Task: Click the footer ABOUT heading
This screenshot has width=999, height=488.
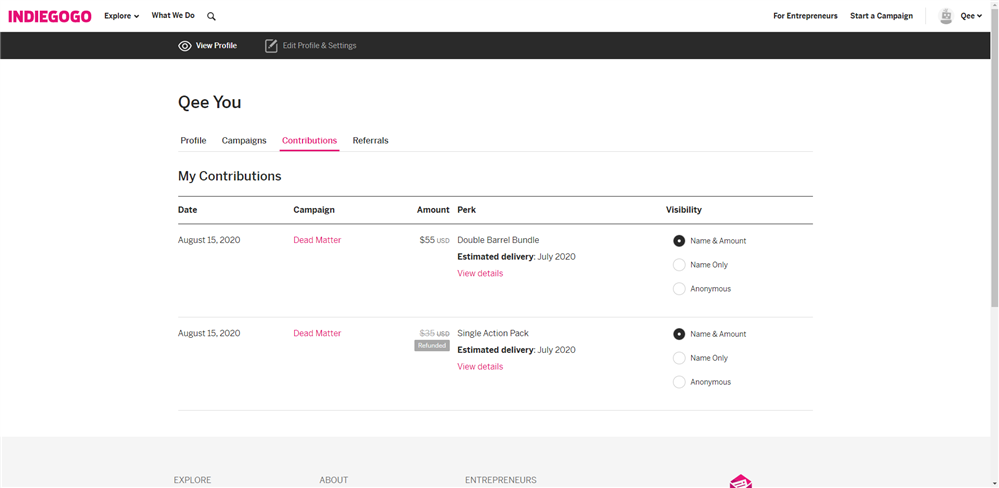Action: tap(334, 480)
